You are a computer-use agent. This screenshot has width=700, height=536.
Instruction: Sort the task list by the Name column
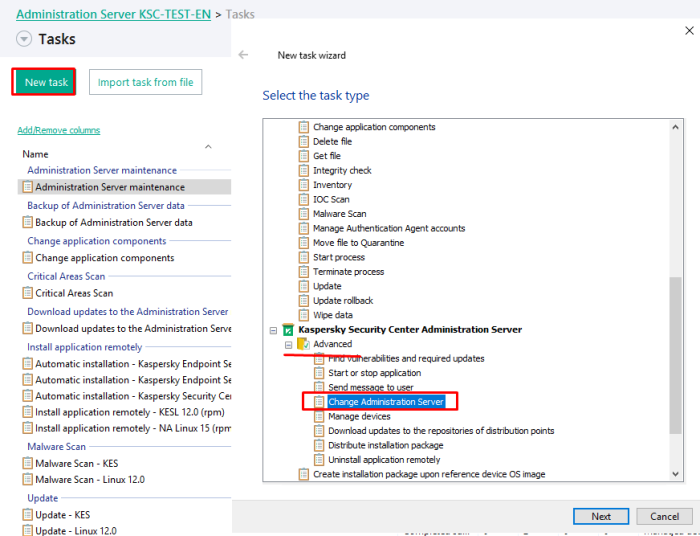[35, 154]
